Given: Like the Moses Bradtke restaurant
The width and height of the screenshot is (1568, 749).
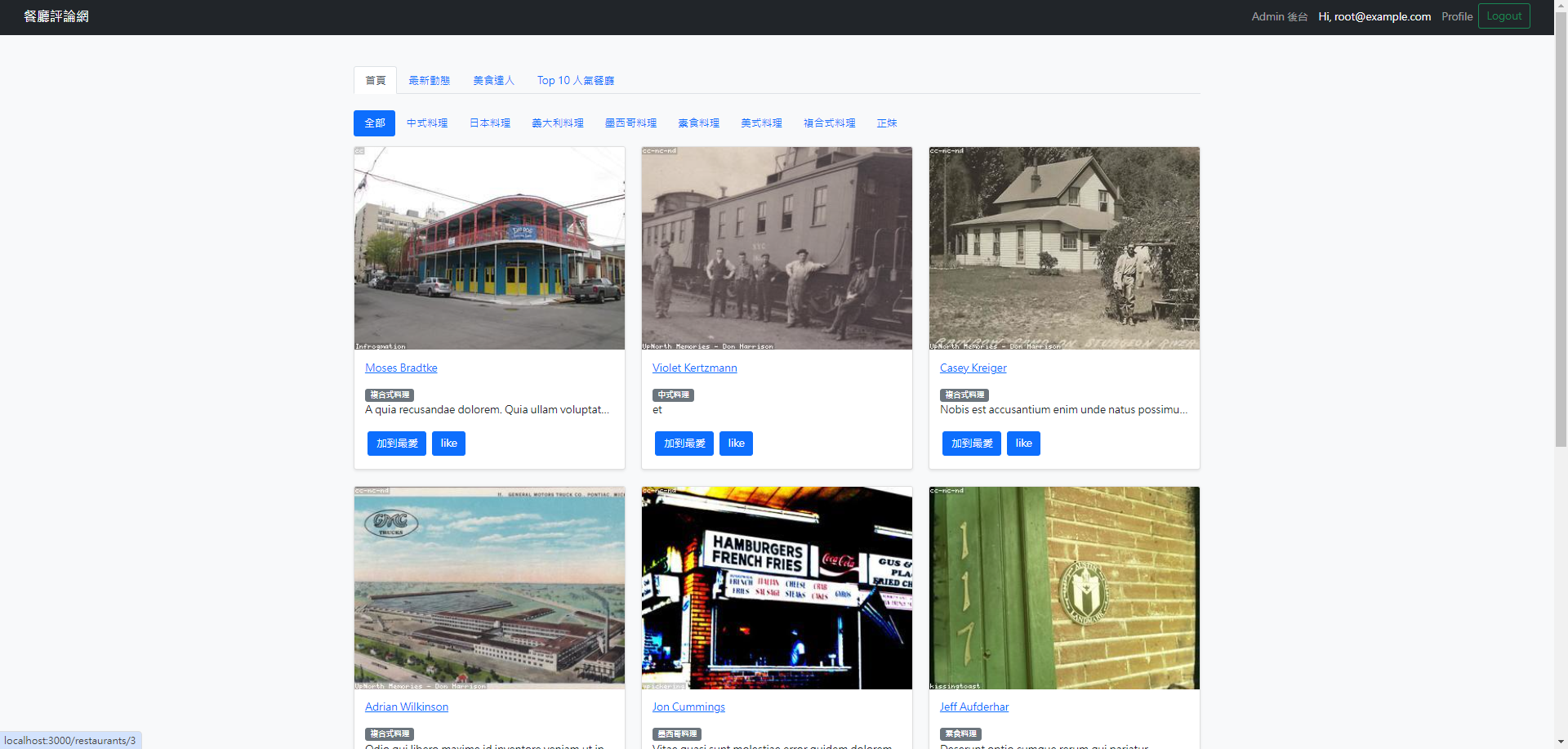Looking at the screenshot, I should pyautogui.click(x=449, y=444).
